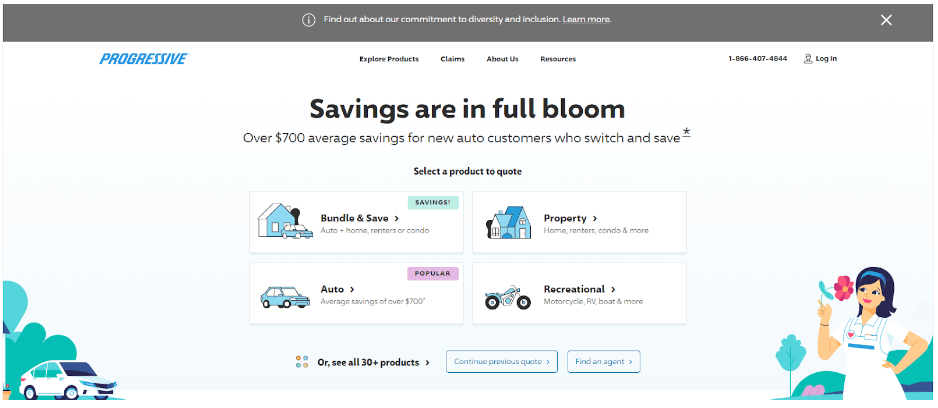Click the user icon beside Log In
The height and width of the screenshot is (408, 938).
(x=808, y=59)
